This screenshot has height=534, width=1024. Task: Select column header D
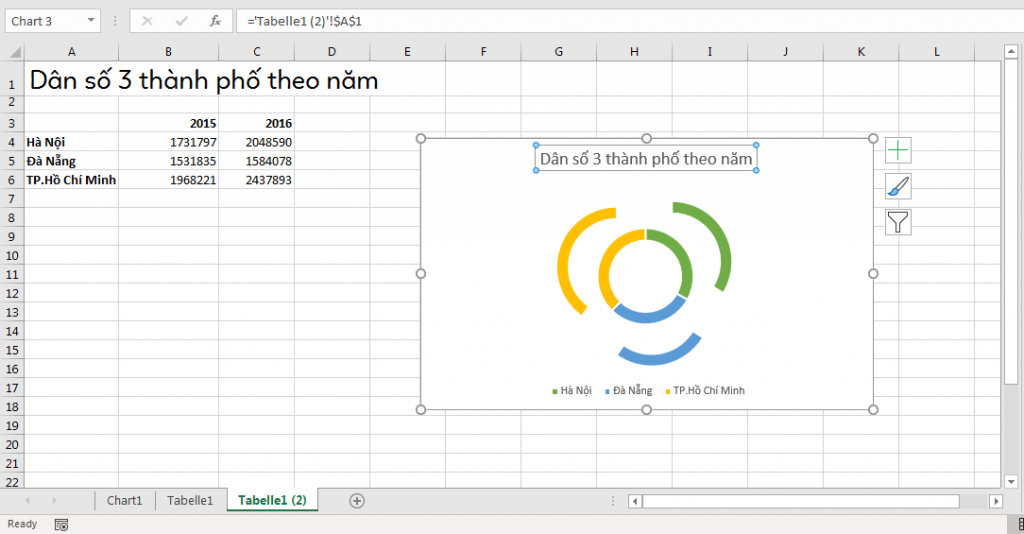(x=332, y=51)
